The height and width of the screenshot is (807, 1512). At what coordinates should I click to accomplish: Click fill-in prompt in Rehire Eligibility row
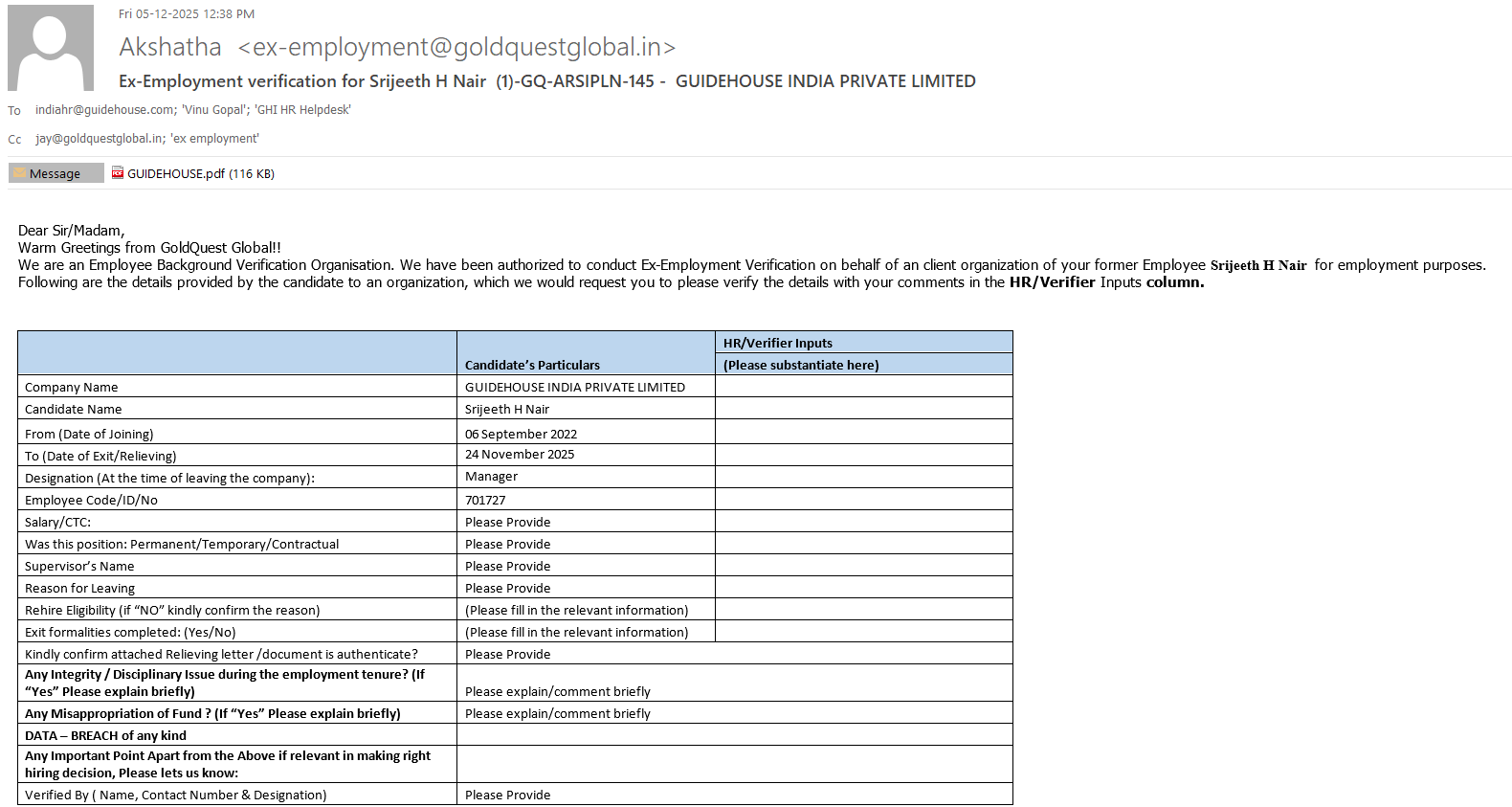click(x=577, y=610)
